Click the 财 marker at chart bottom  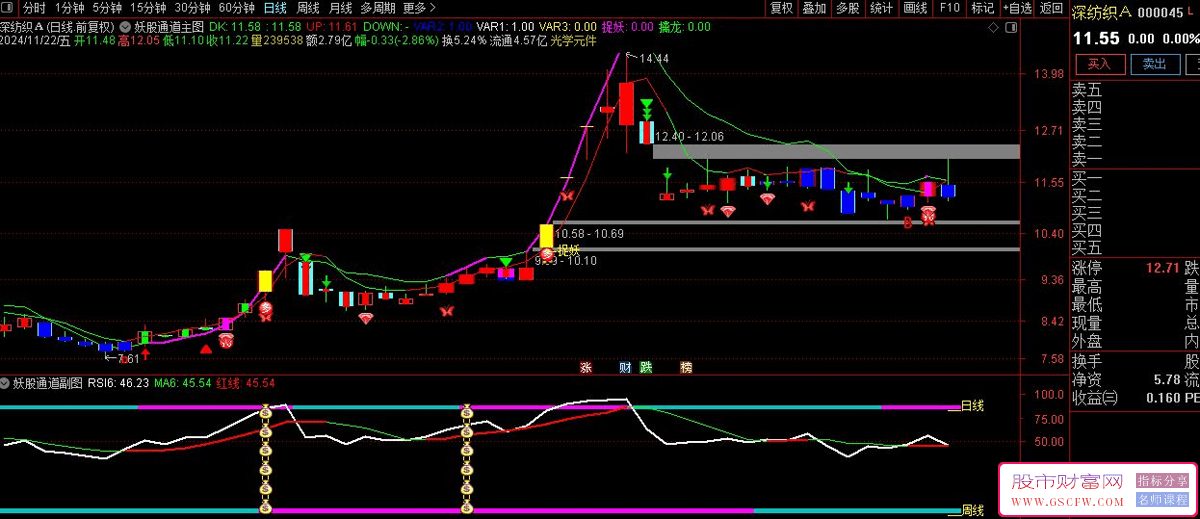click(625, 367)
